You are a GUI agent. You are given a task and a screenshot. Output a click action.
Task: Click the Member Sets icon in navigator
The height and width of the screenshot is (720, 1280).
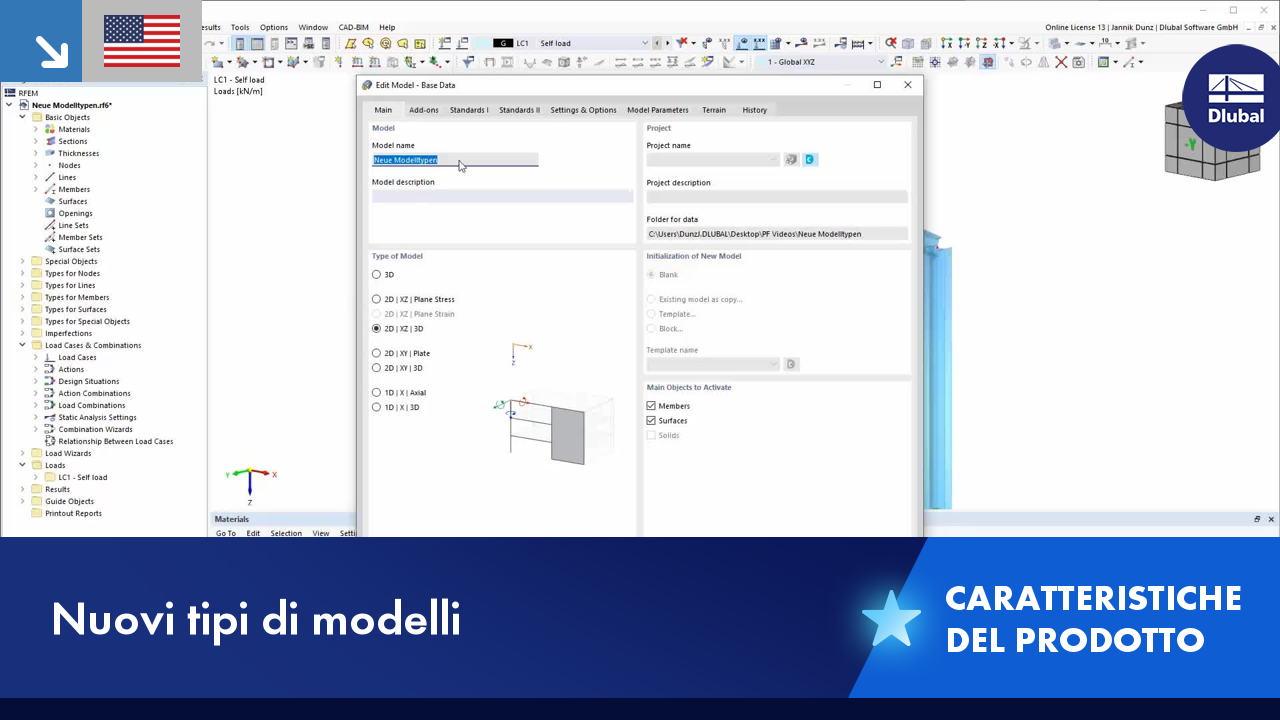(x=50, y=237)
